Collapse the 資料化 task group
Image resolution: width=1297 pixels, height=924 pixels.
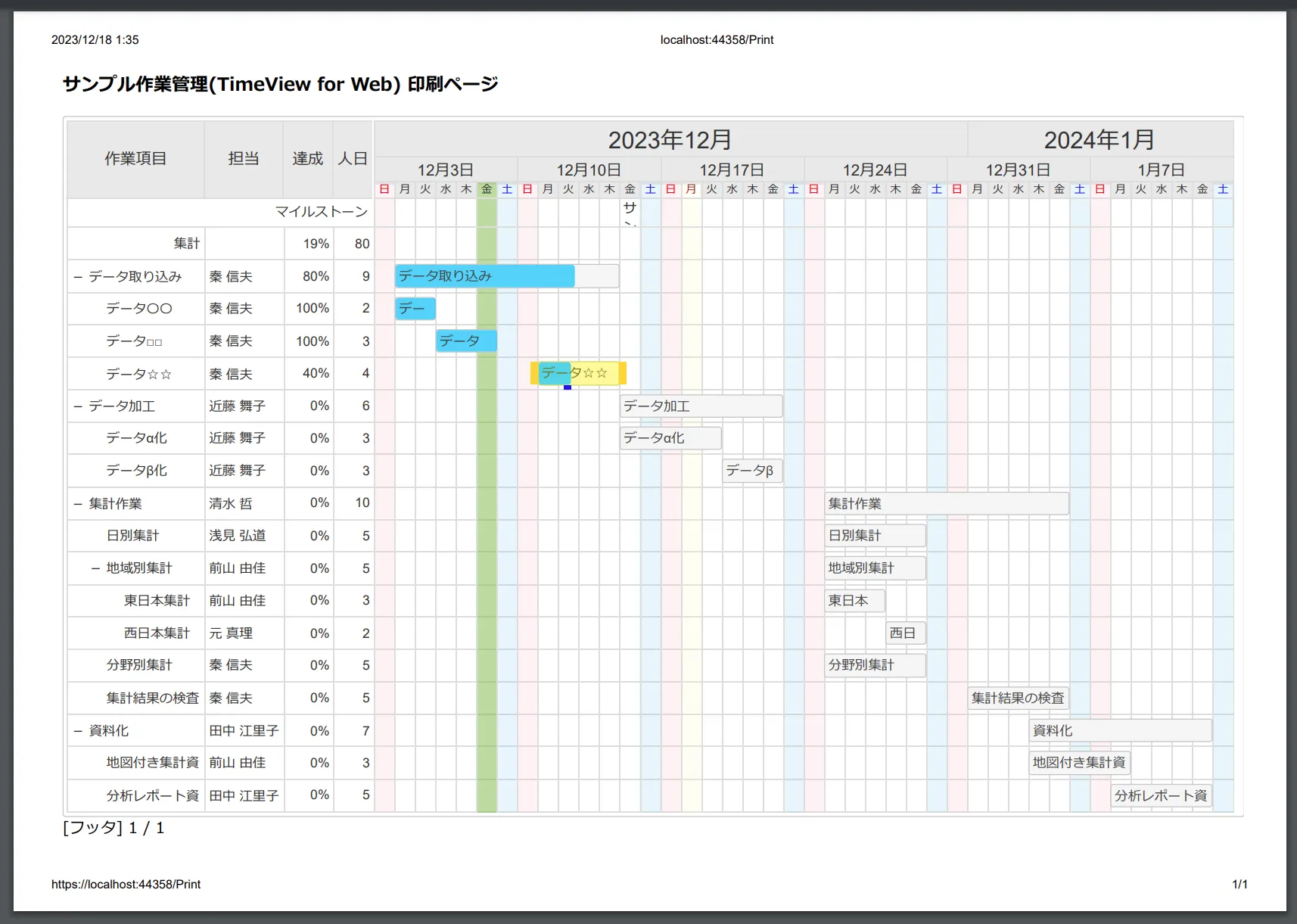77,731
